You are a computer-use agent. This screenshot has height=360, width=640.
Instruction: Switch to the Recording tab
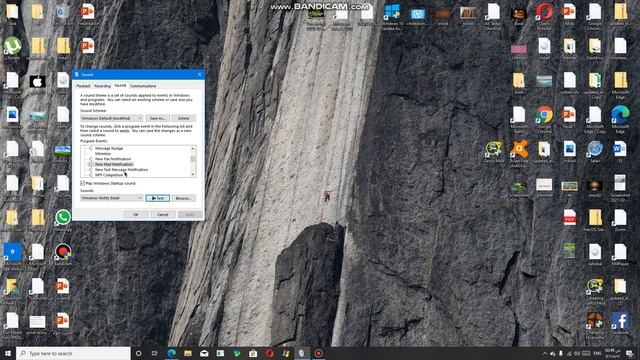point(102,86)
